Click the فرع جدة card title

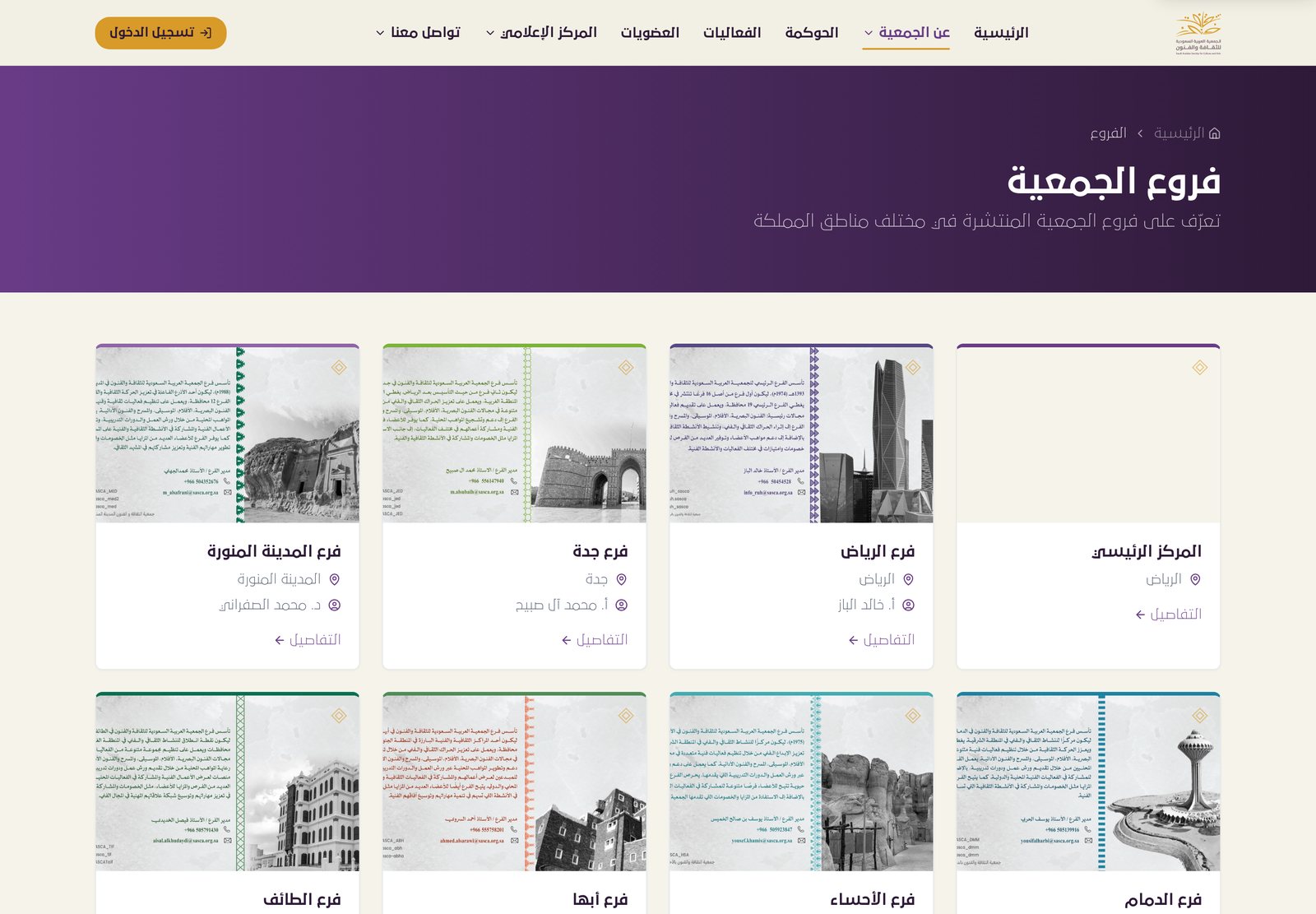point(600,551)
